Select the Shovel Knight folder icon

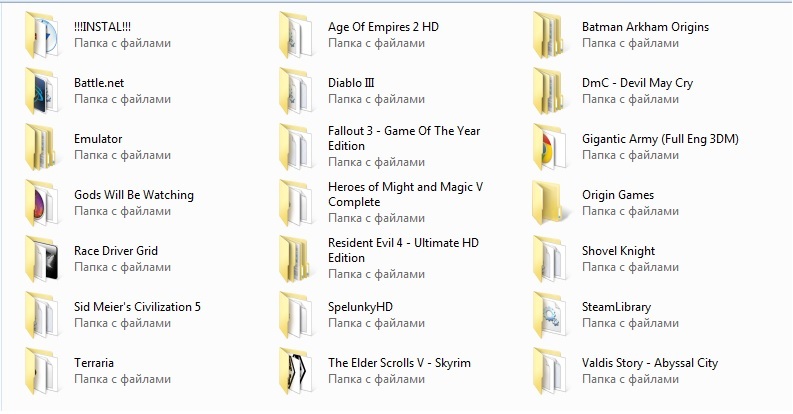pyautogui.click(x=550, y=259)
